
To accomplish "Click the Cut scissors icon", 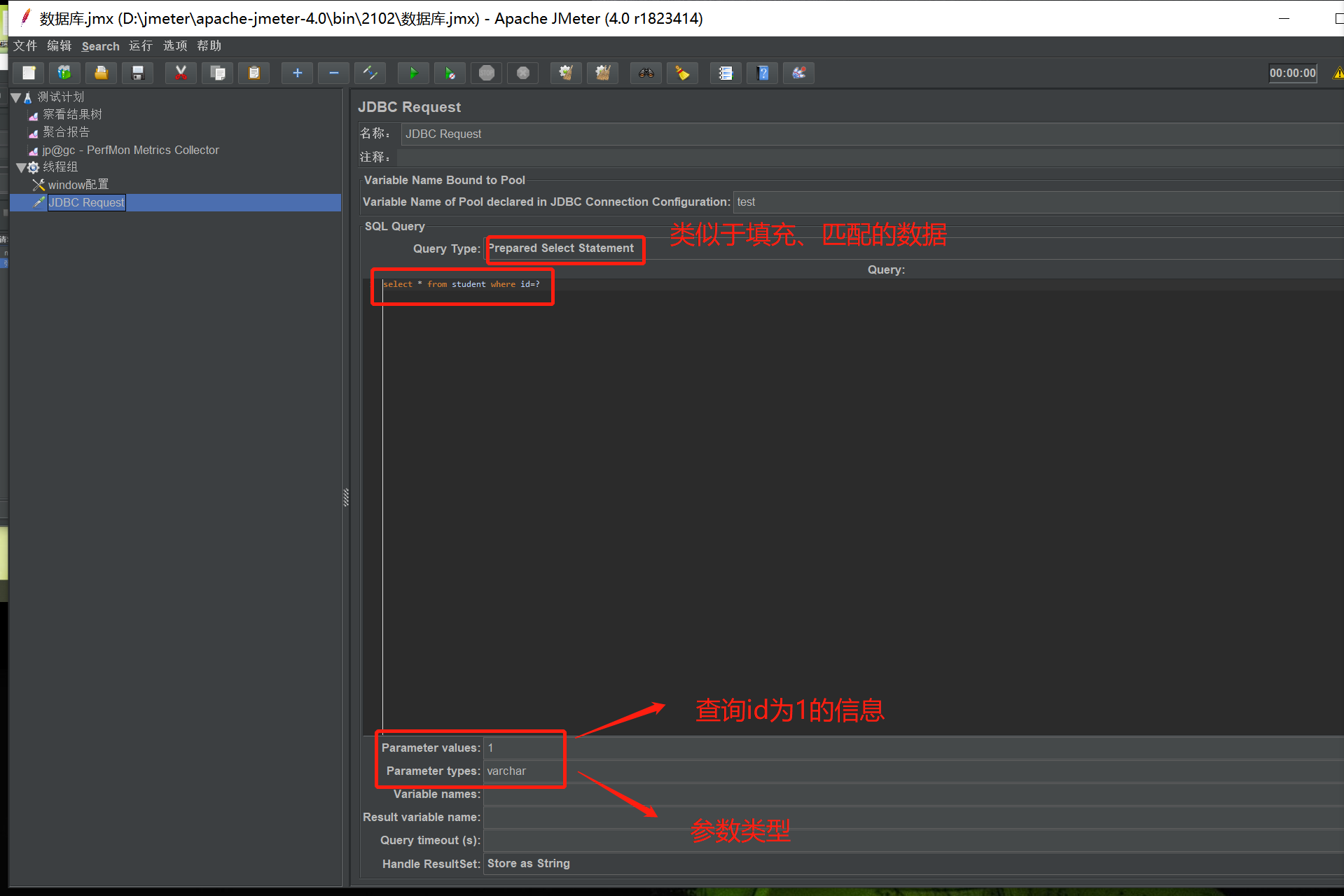I will click(x=181, y=73).
